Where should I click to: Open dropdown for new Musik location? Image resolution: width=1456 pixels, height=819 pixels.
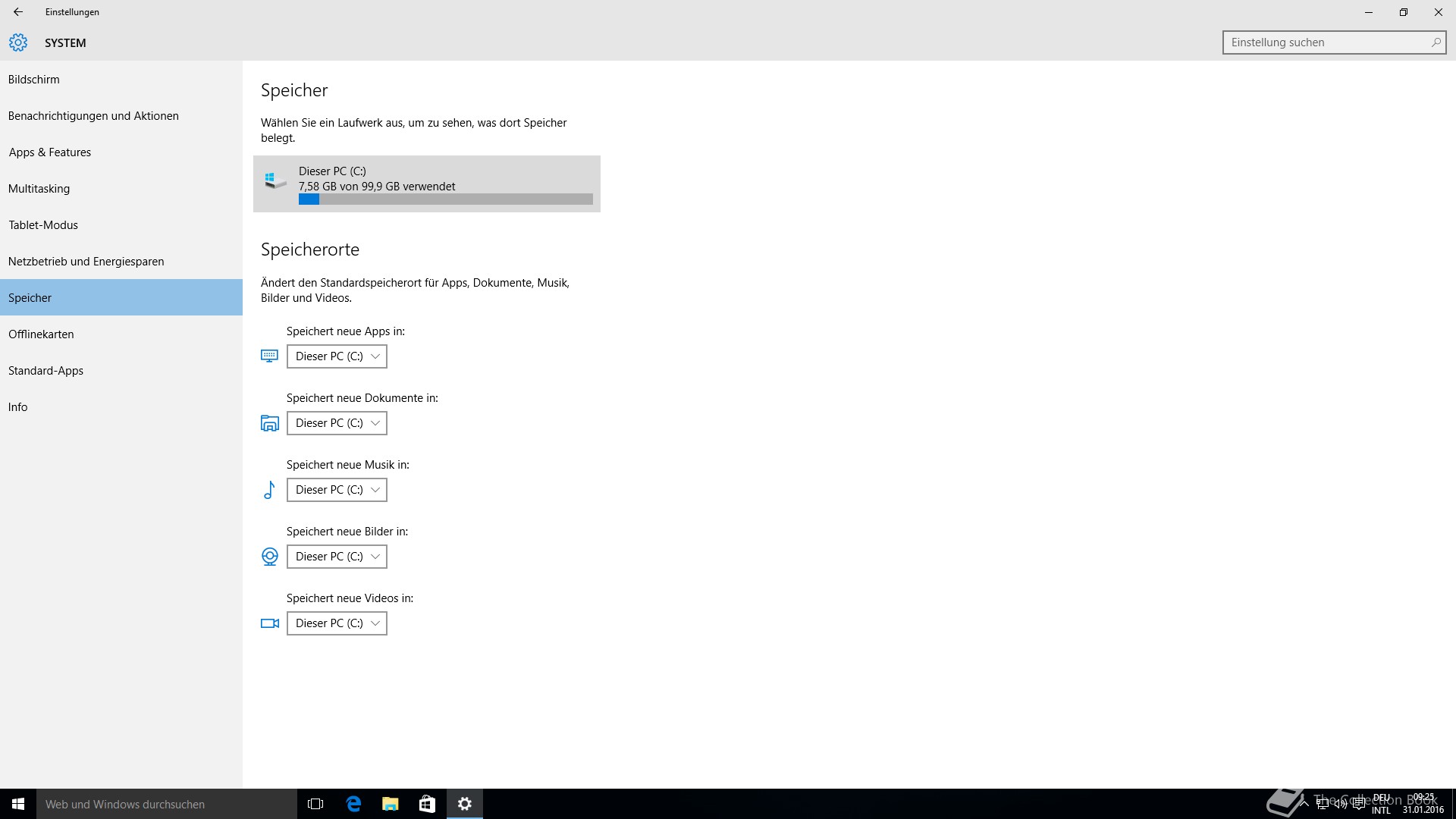click(337, 490)
